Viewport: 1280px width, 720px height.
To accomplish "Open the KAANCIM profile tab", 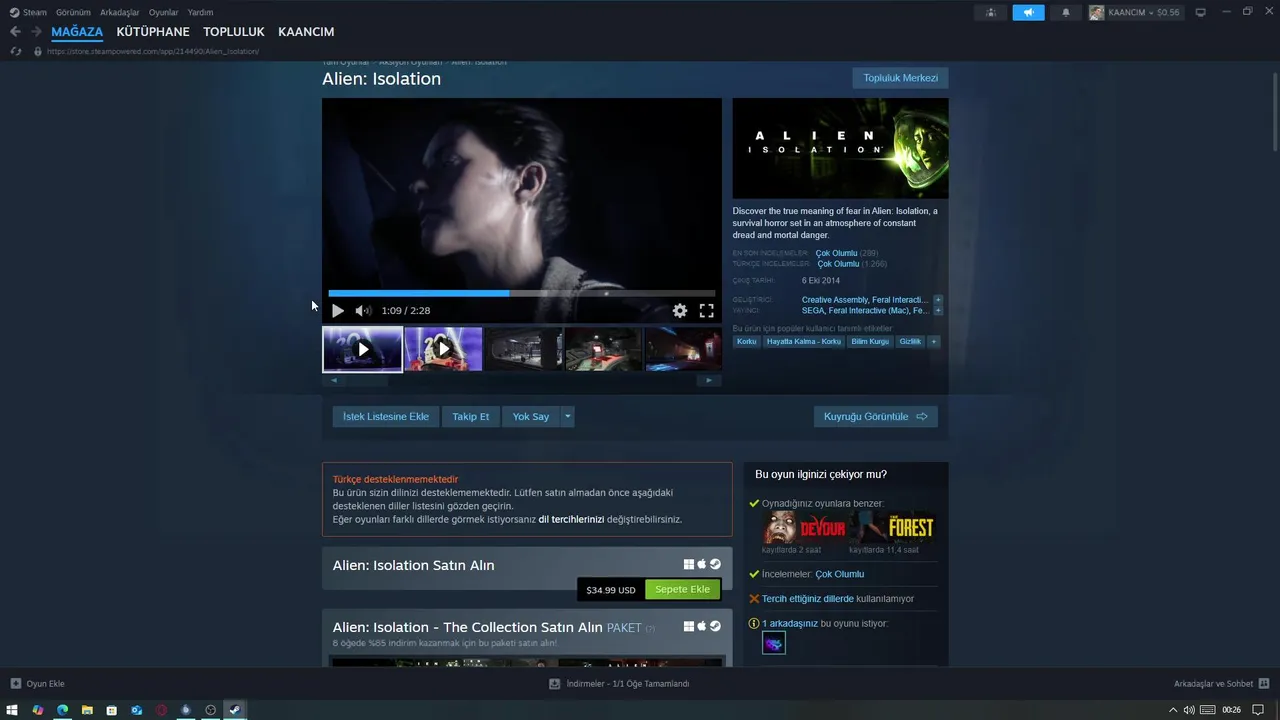I will 306,32.
